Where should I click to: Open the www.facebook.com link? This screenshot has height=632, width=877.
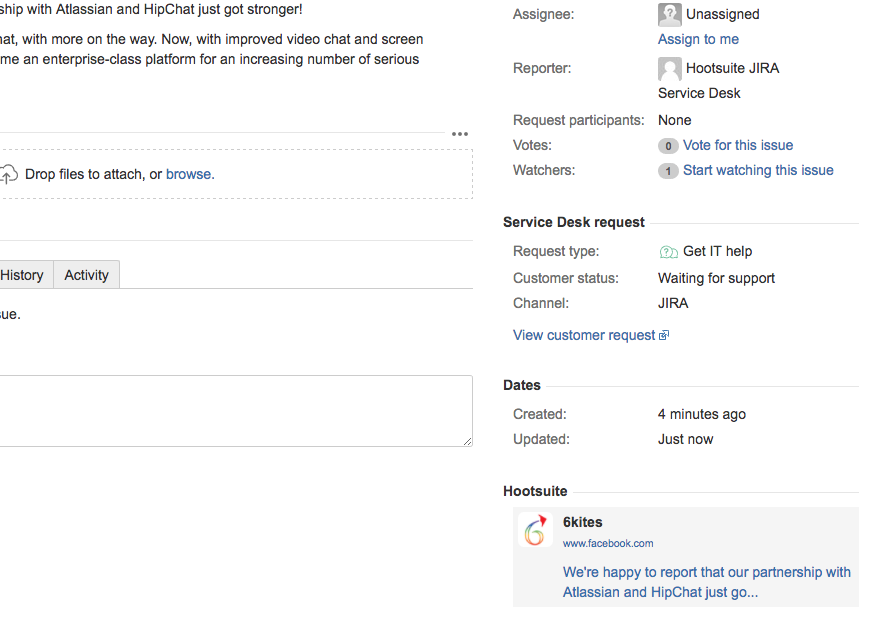(x=607, y=543)
